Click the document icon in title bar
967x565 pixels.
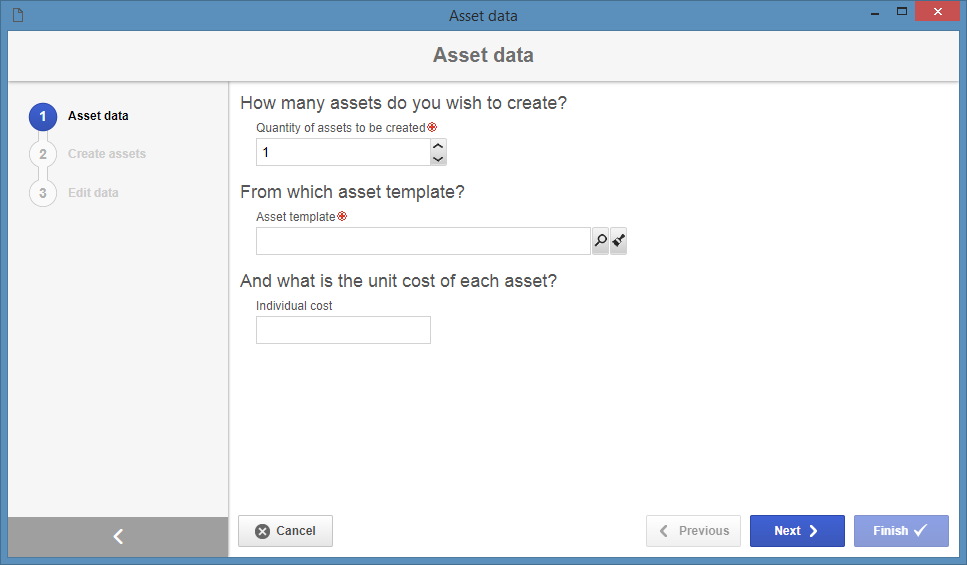tap(18, 15)
